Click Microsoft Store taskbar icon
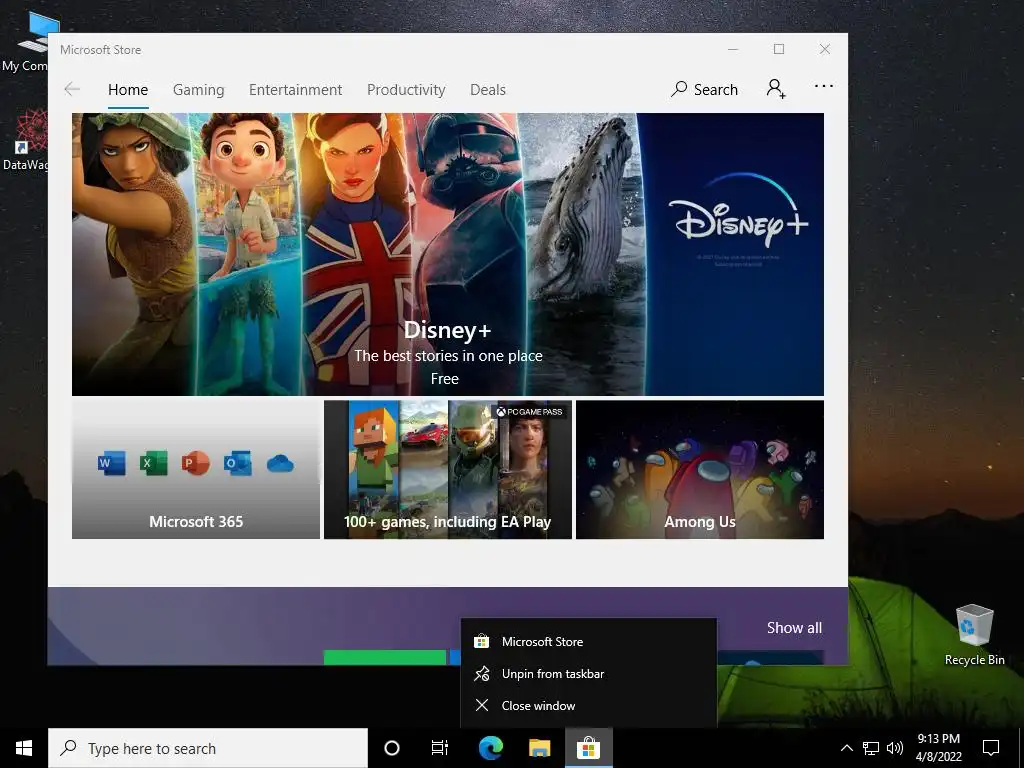1024x768 pixels. click(x=588, y=748)
